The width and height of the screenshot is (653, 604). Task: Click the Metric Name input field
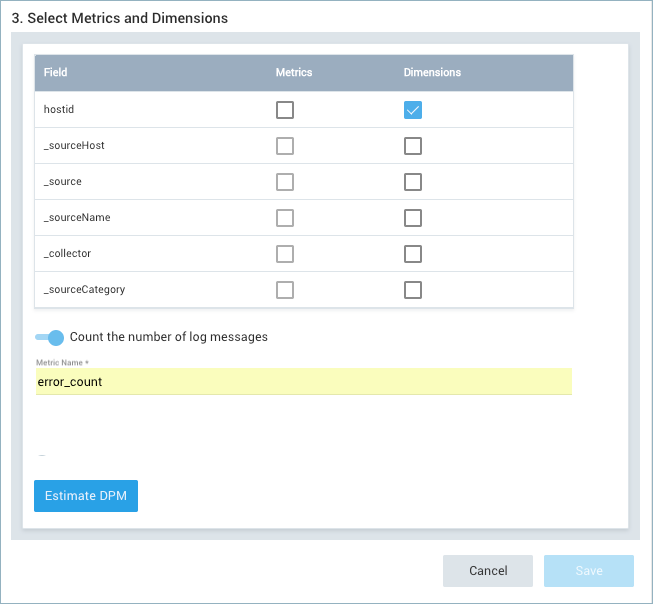click(303, 382)
